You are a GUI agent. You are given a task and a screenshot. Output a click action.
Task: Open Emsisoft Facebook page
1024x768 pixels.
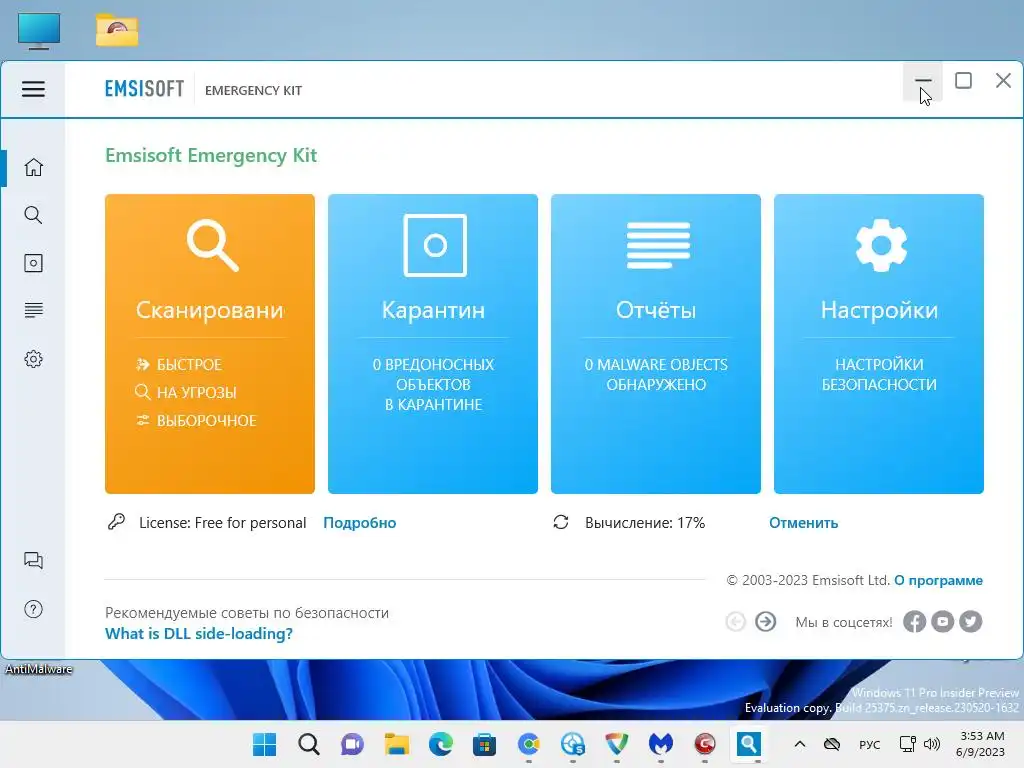coord(914,622)
